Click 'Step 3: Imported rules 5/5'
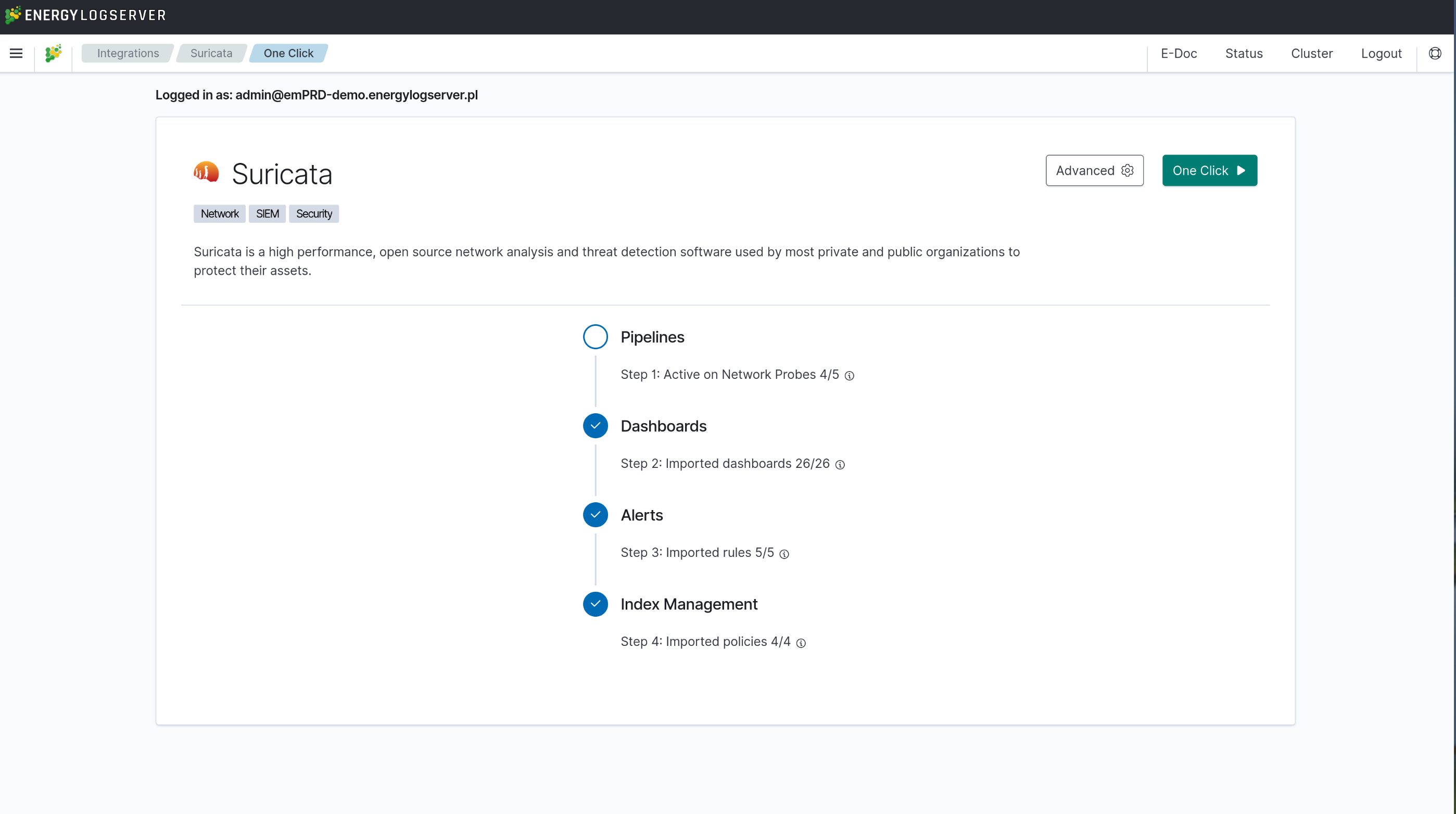 pos(697,552)
